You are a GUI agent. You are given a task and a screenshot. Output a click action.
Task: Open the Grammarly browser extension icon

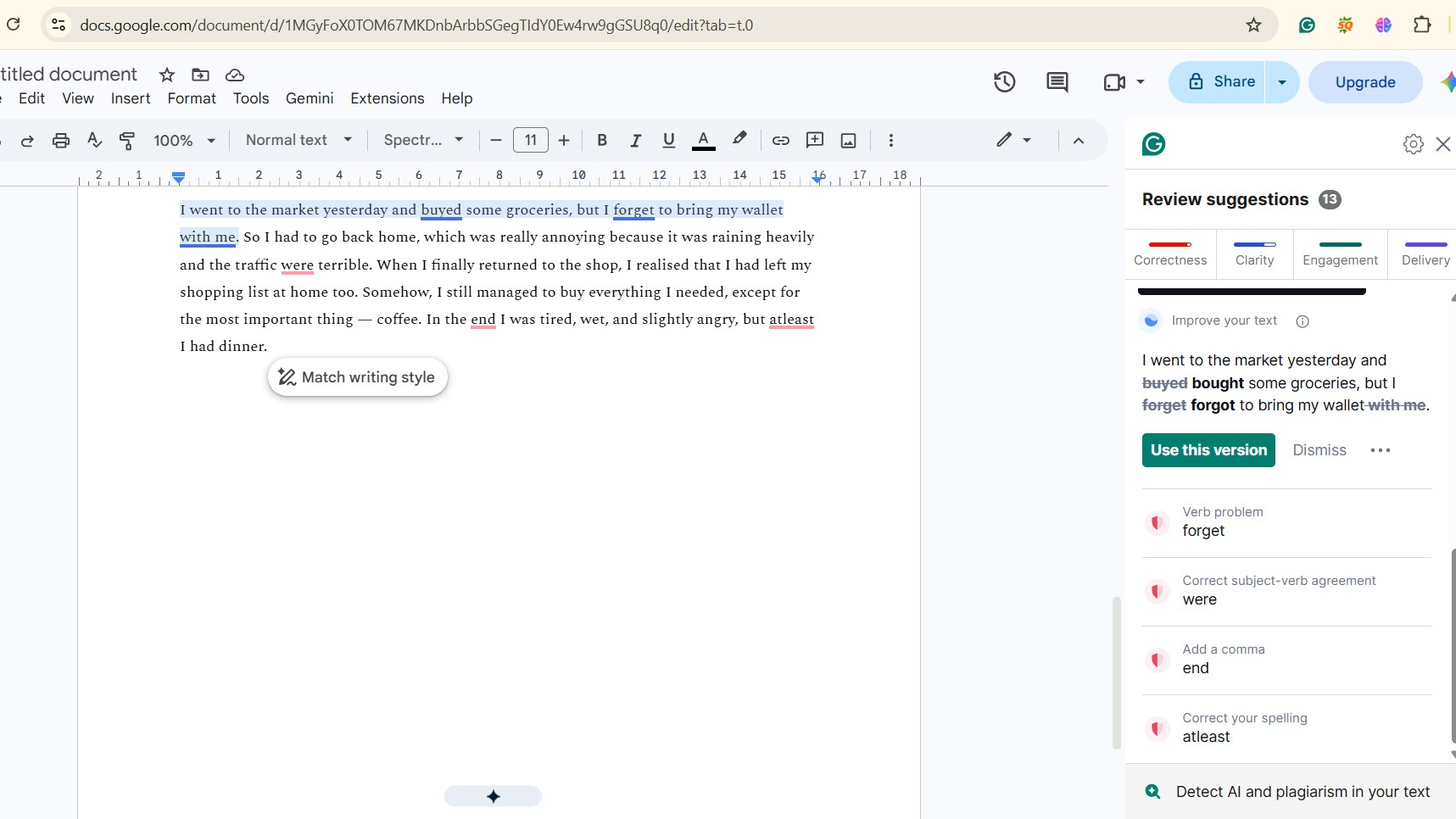(1307, 25)
